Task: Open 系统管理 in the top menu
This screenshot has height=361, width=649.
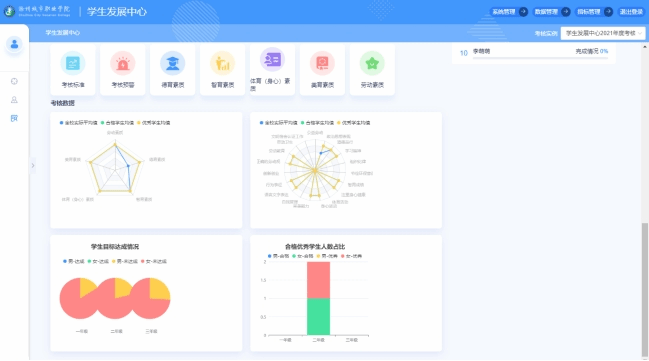Action: click(x=509, y=12)
